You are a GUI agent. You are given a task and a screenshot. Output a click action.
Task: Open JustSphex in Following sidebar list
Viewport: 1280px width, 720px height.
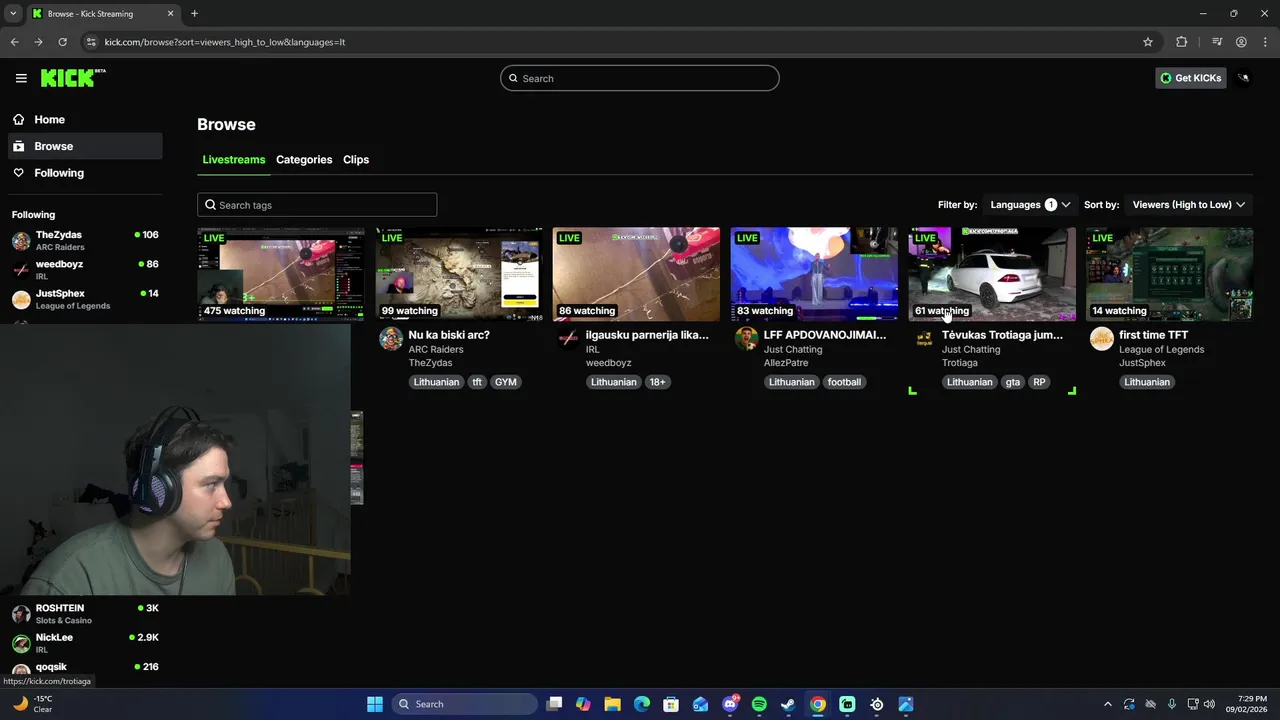pos(85,299)
